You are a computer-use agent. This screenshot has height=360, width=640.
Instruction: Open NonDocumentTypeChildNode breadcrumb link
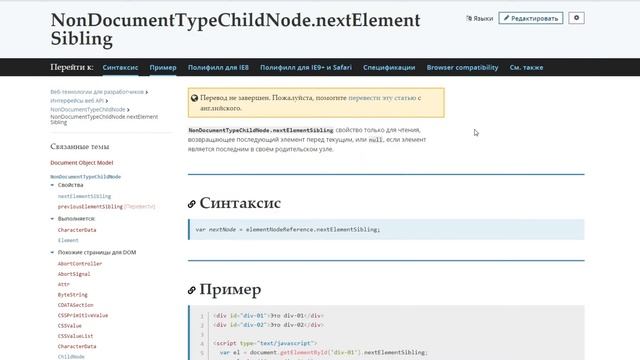88,109
